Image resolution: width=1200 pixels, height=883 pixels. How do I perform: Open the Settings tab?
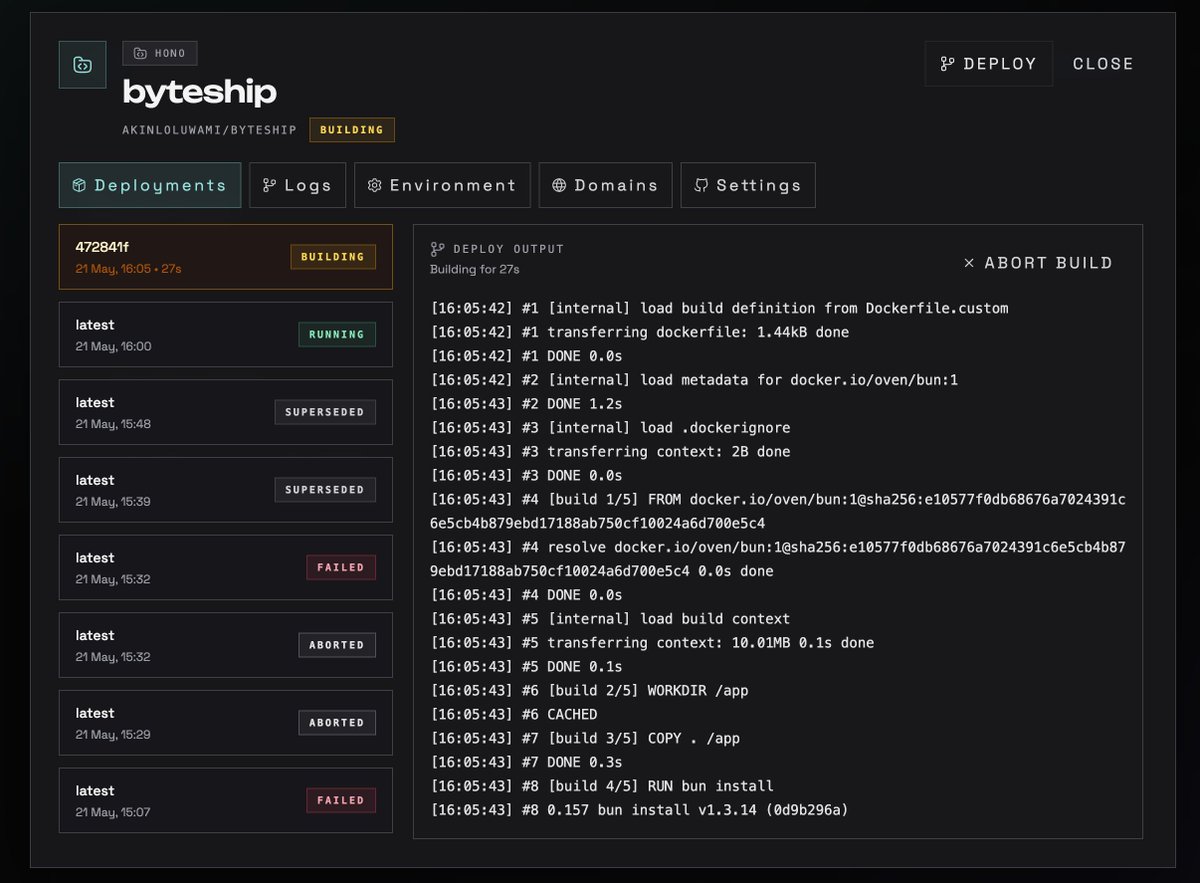(748, 185)
